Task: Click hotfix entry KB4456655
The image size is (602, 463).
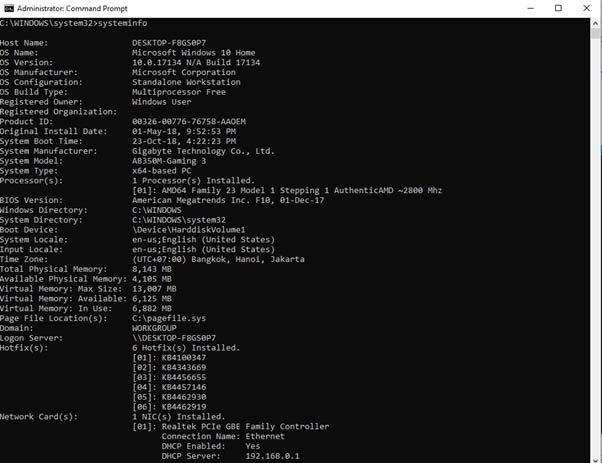Action: pos(184,377)
